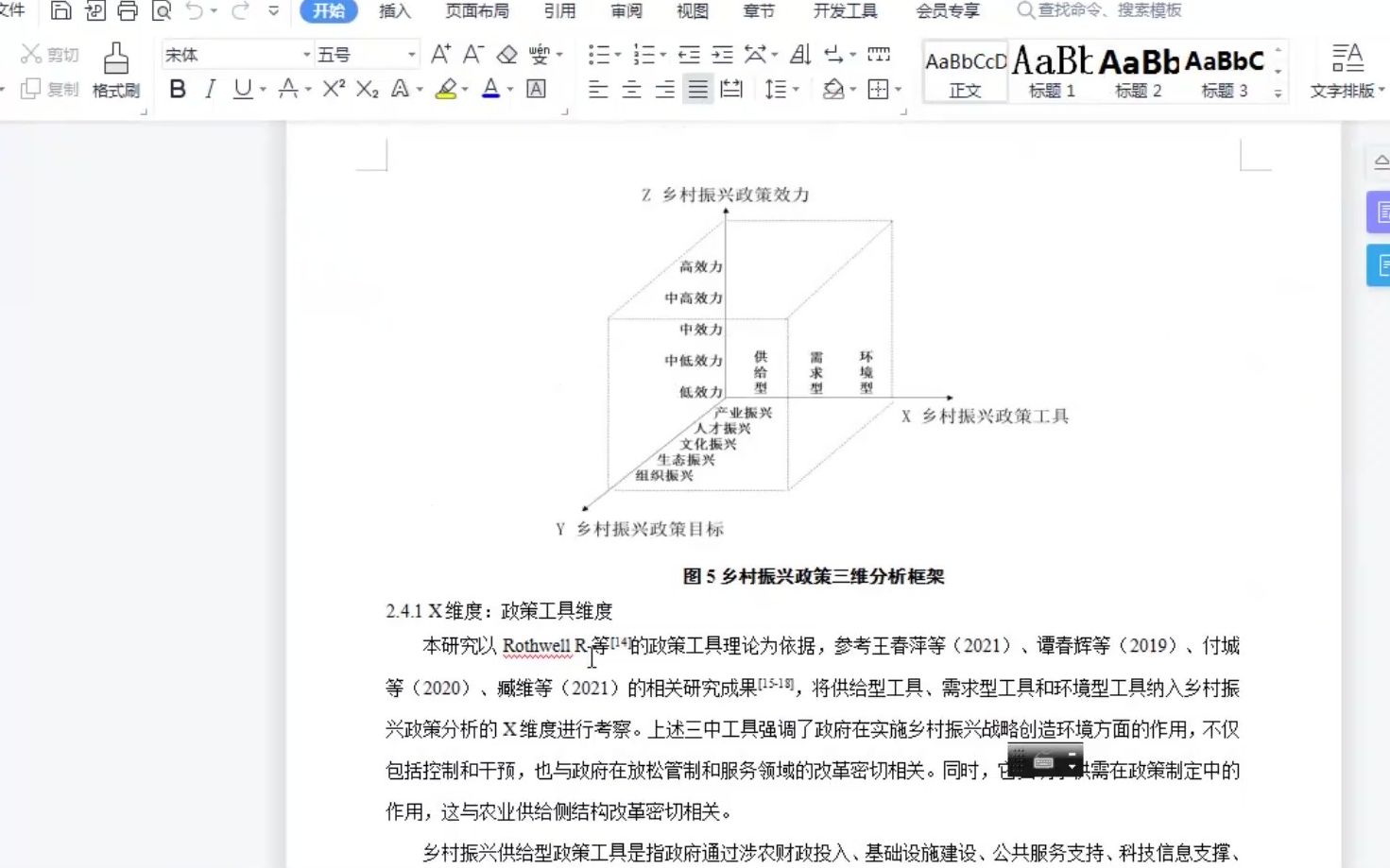Click the font color A swatch
The height and width of the screenshot is (868, 1390).
[490, 89]
